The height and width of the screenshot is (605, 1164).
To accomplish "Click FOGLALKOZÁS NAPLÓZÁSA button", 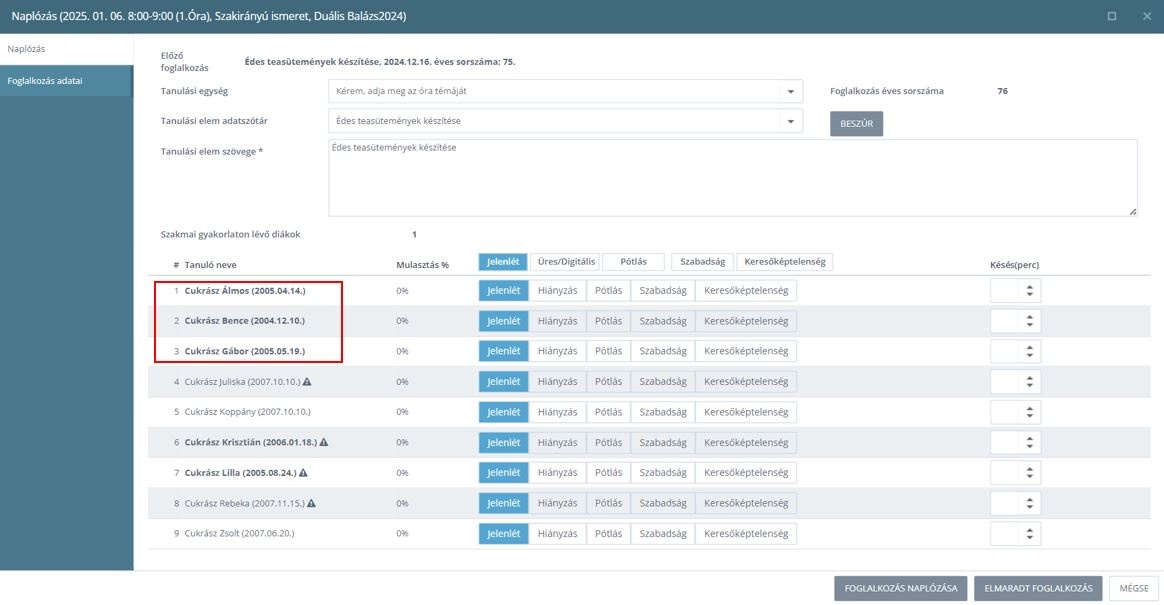I will [x=900, y=588].
